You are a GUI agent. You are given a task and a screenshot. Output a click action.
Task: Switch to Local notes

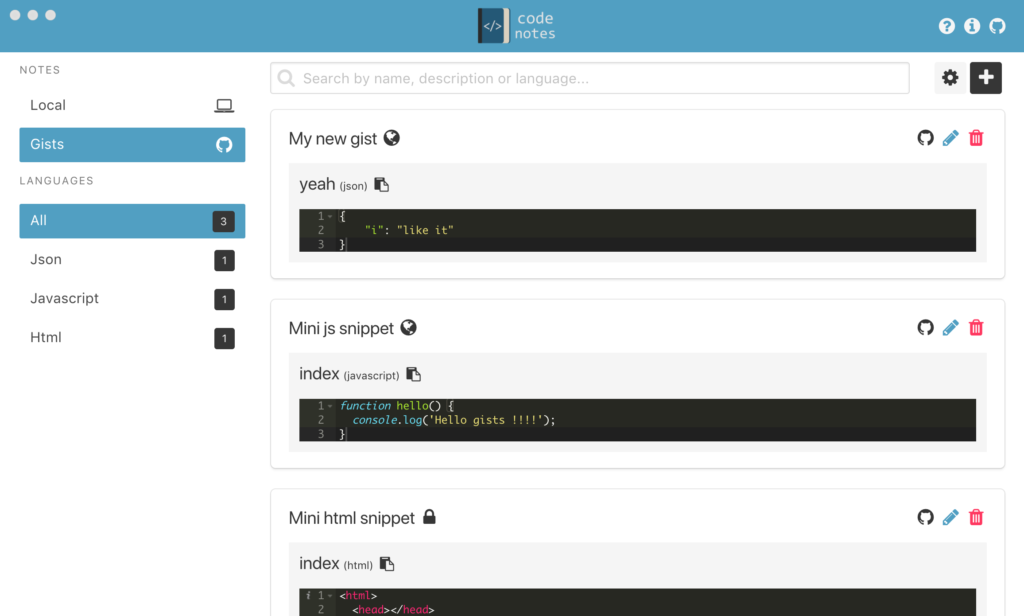coord(132,105)
